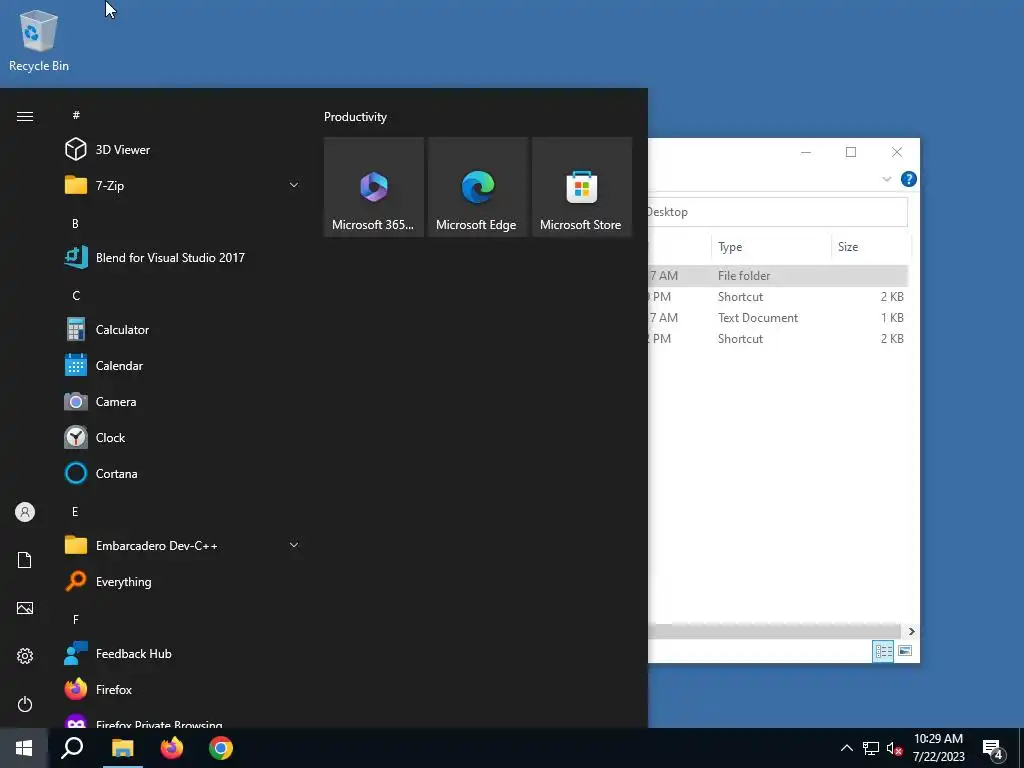Open the Calendar app
The height and width of the screenshot is (768, 1024).
[x=183, y=365]
